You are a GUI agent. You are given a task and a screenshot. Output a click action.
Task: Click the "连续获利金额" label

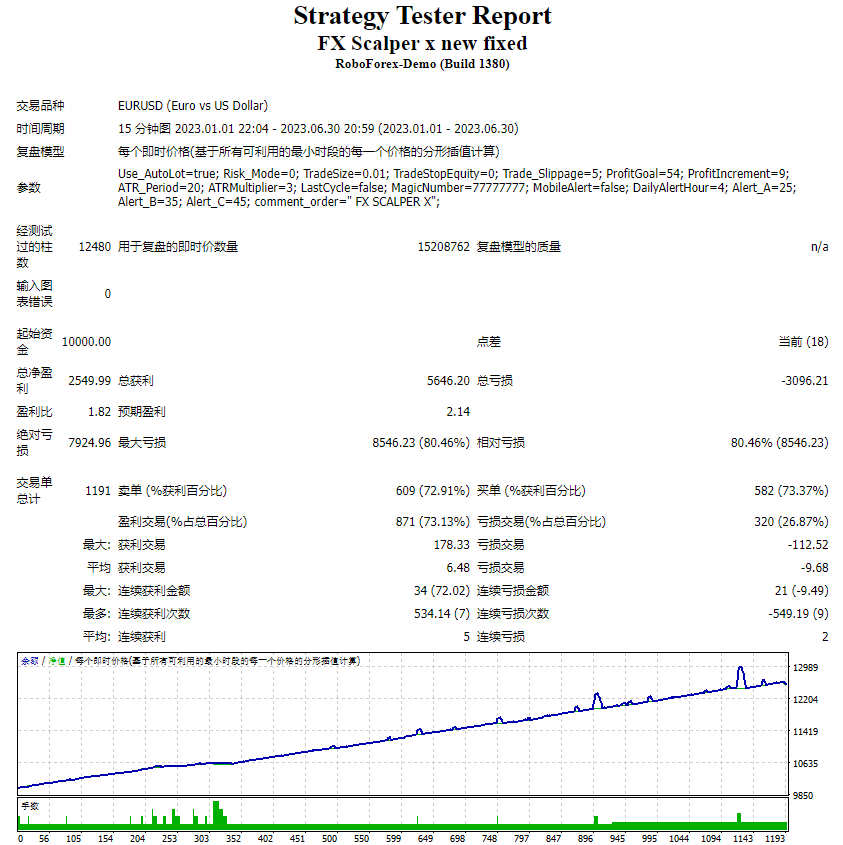(154, 591)
